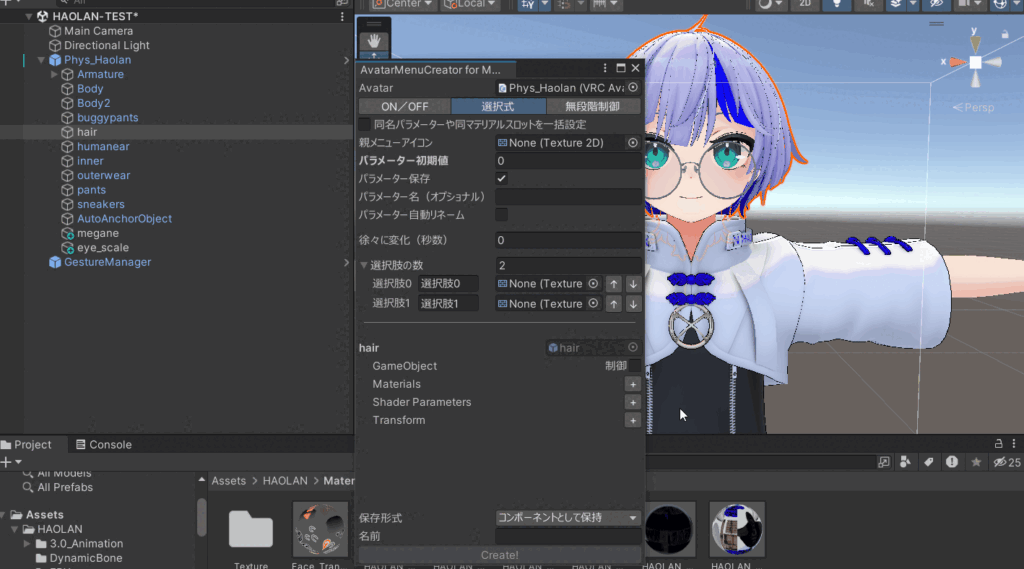Screen dimensions: 1024x569
Task: Open hair object picker circle icon
Action: pos(633,348)
